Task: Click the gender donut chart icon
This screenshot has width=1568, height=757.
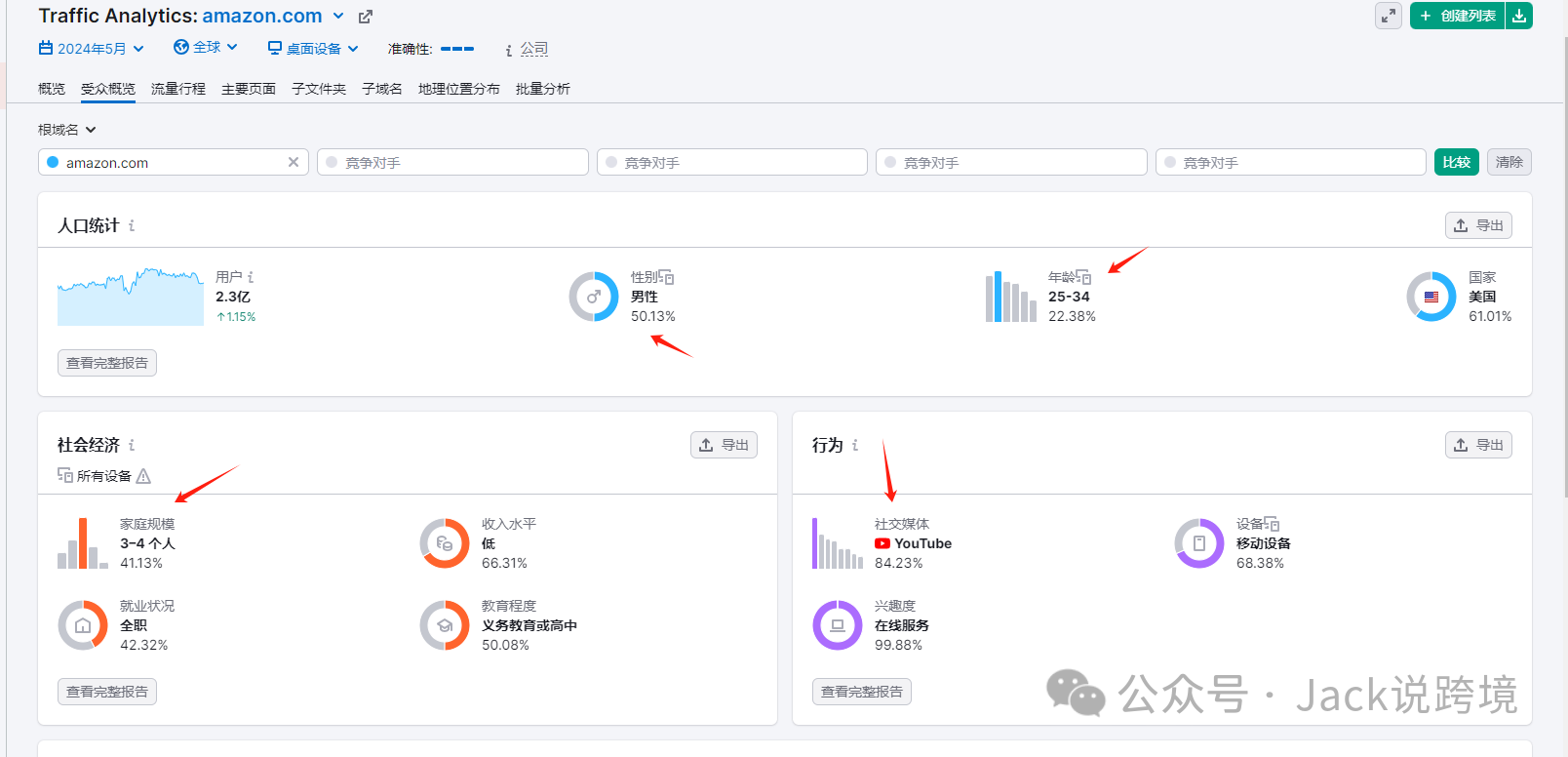Action: pyautogui.click(x=594, y=297)
